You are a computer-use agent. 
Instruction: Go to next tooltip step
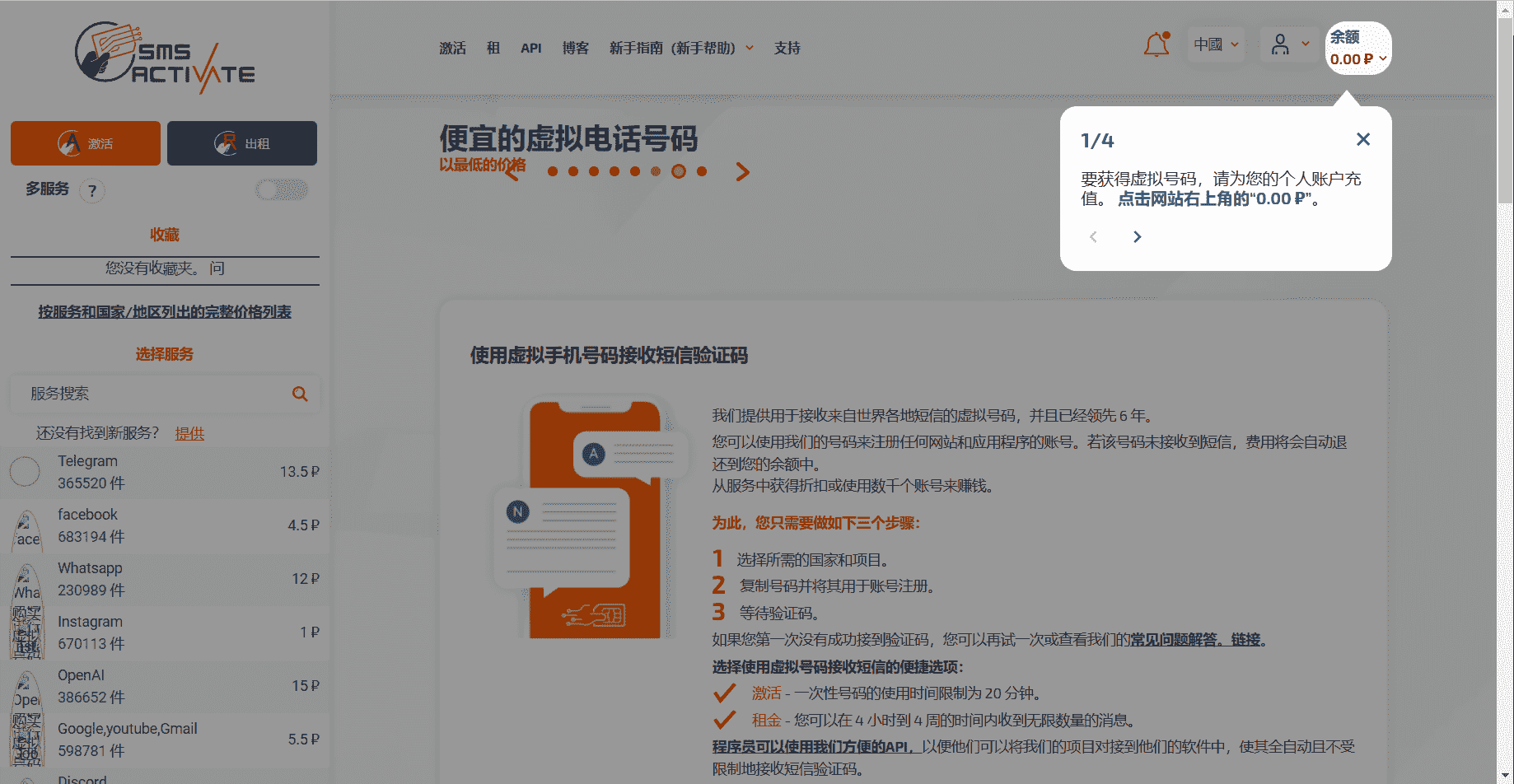(1138, 237)
